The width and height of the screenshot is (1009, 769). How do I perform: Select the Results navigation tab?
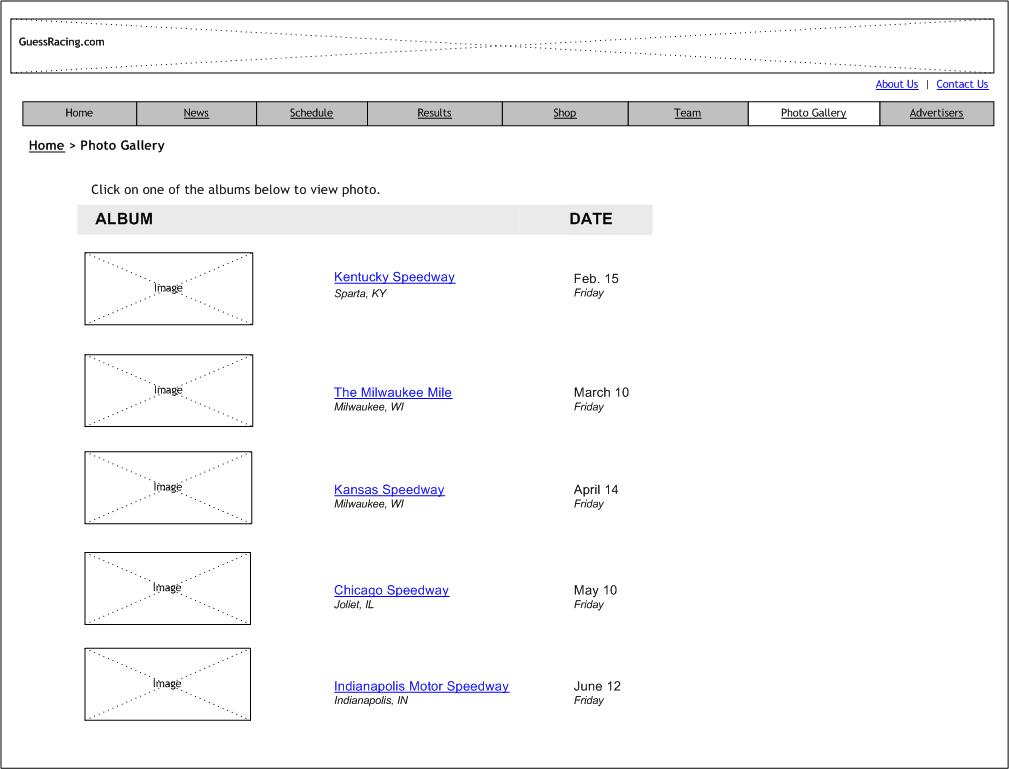tap(434, 113)
